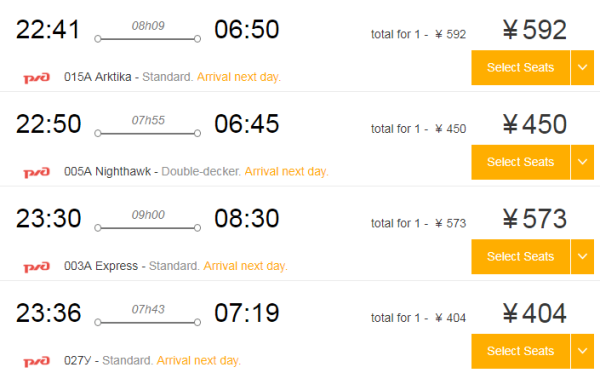Click the 005A Nighthawk train name
The image size is (600, 373).
pos(108,171)
